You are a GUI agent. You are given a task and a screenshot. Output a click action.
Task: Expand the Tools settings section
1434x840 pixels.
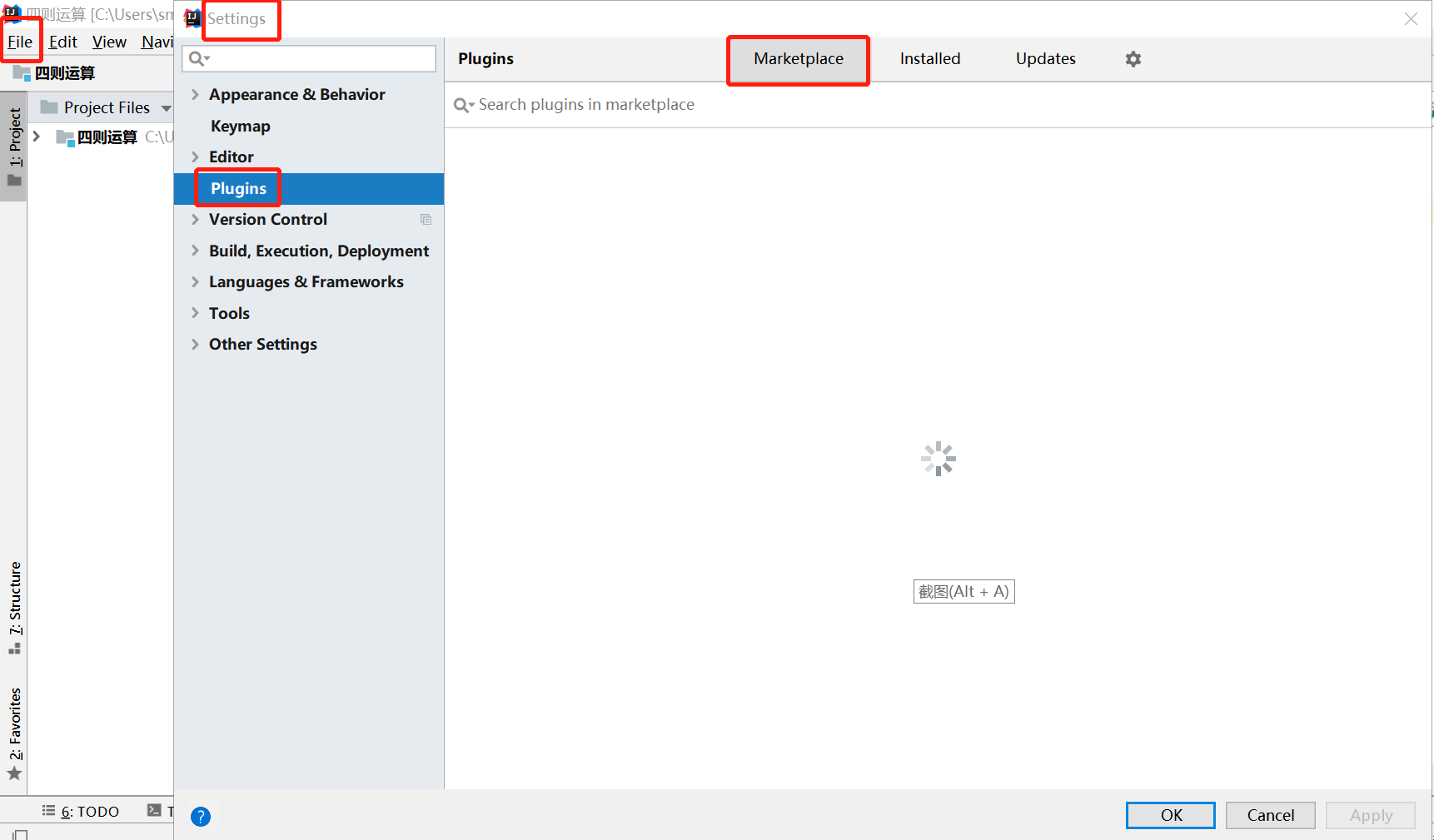(195, 313)
